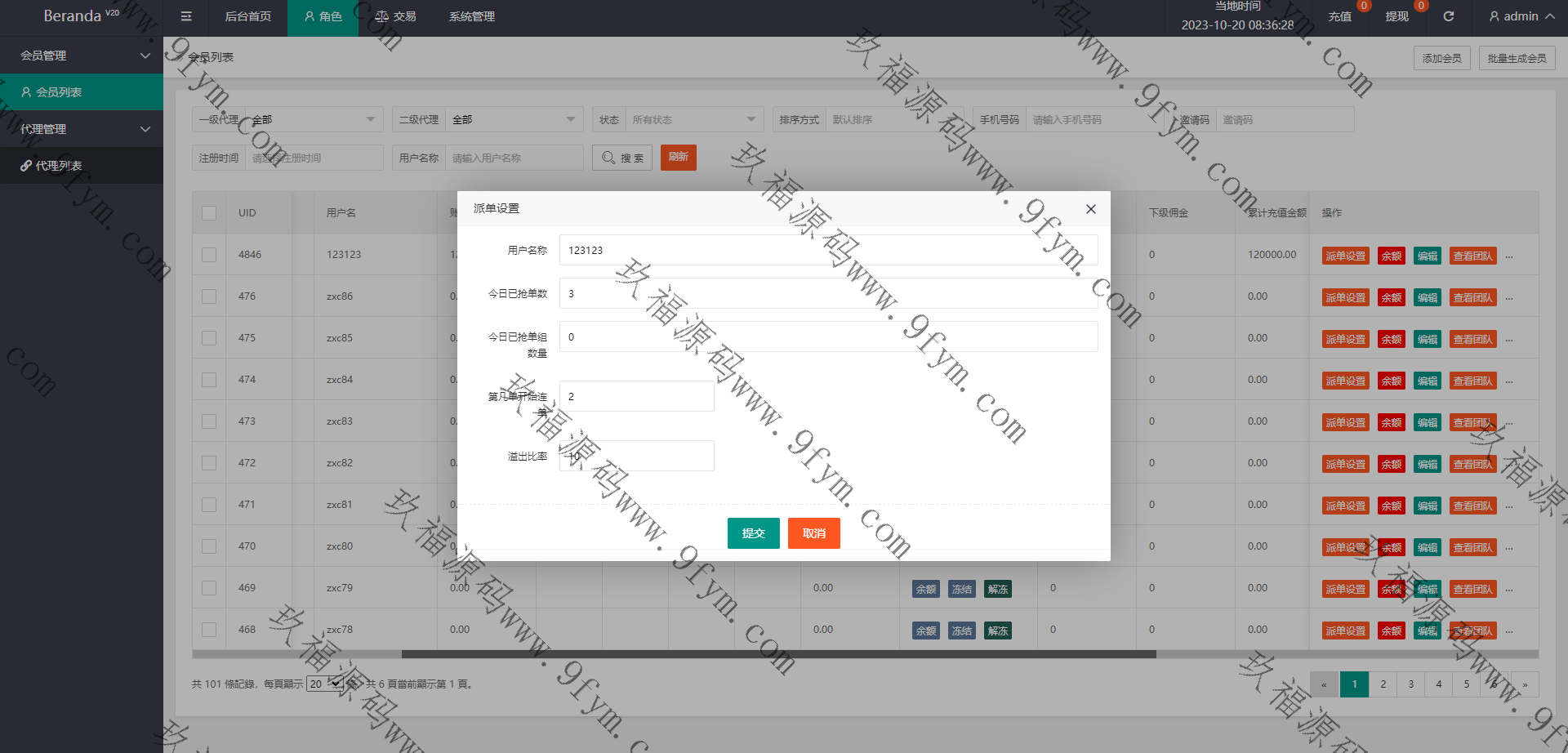Click the refresh icon in top bar
The image size is (1568, 753).
1448,16
